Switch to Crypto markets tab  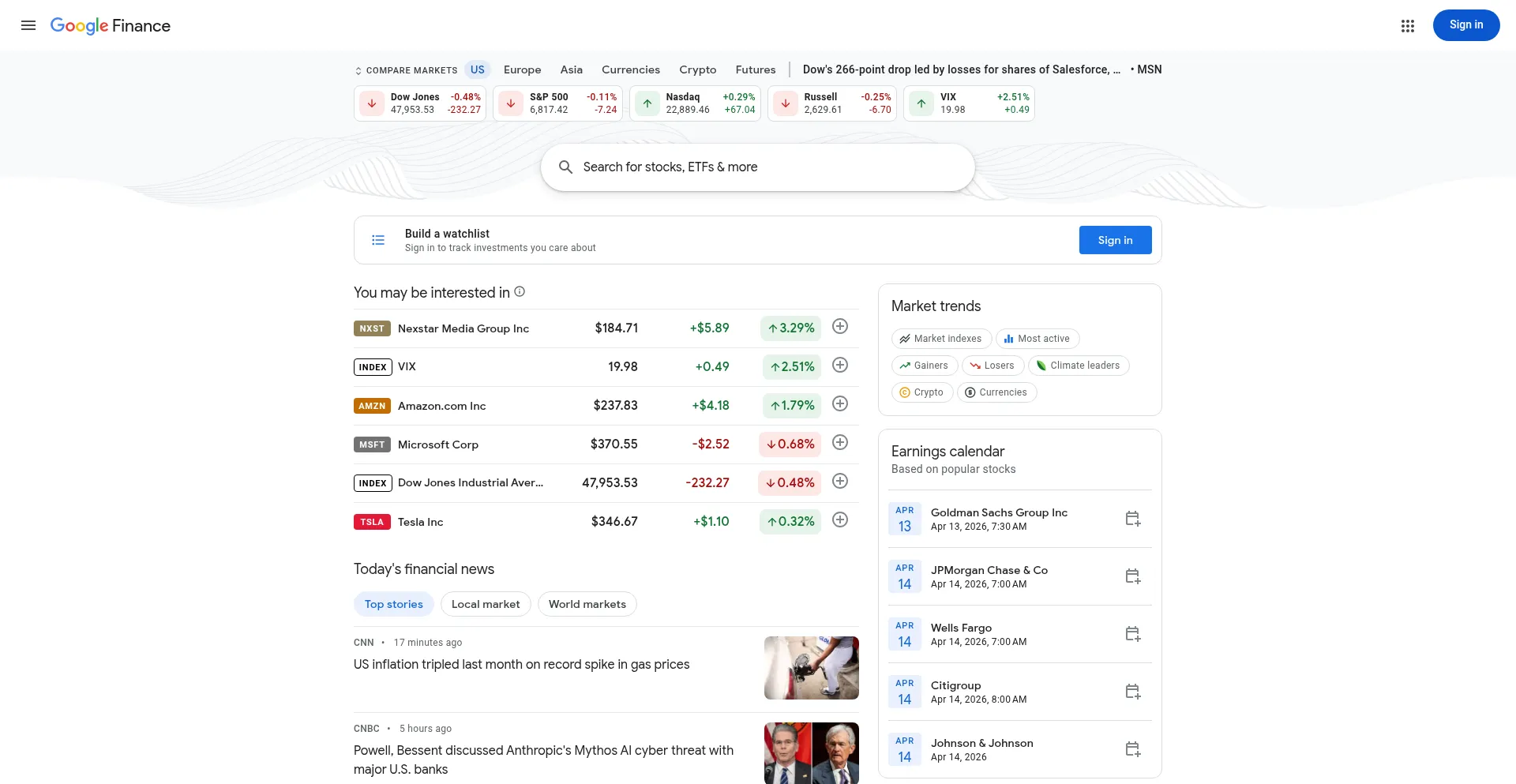698,69
